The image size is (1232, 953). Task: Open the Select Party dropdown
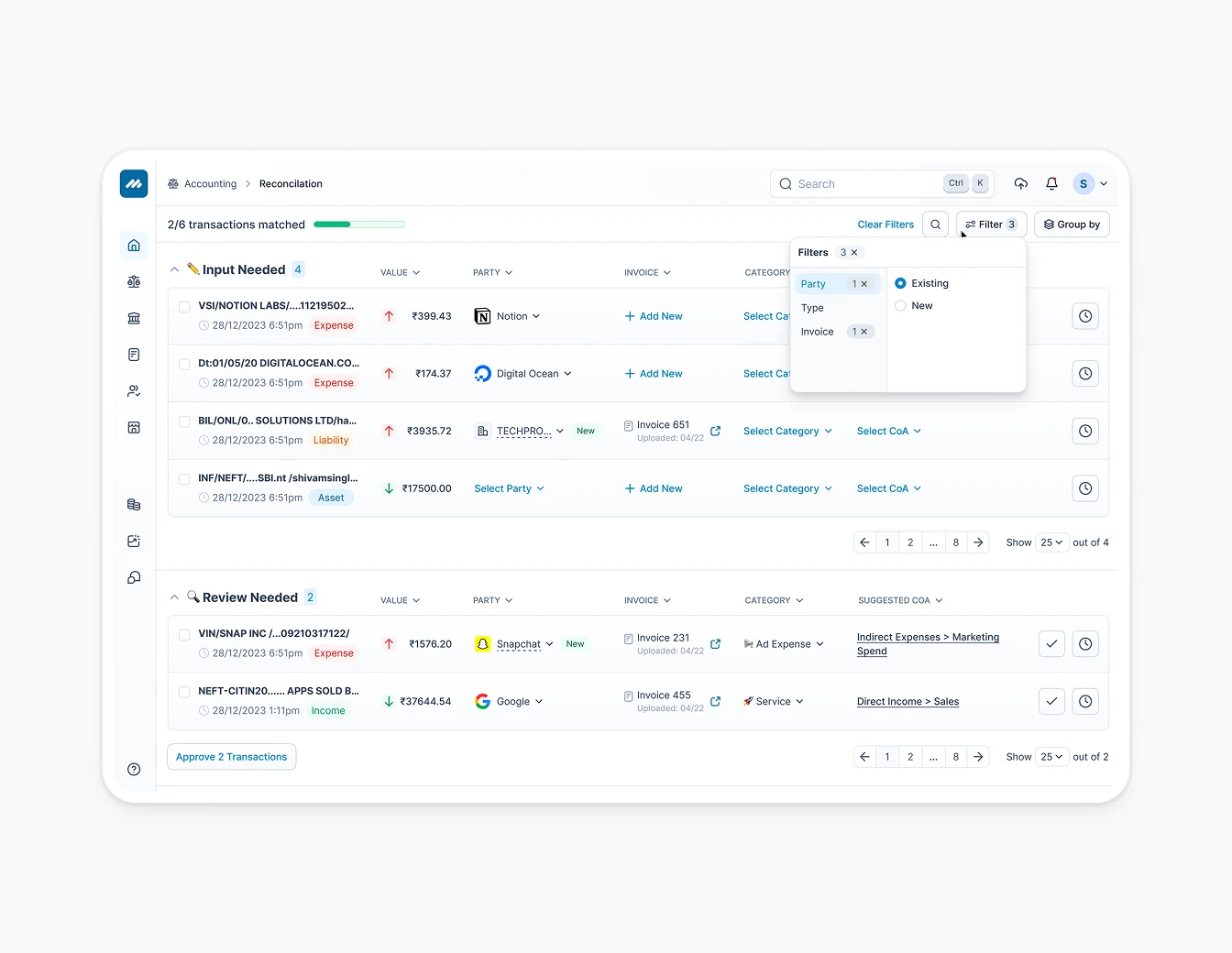[x=509, y=488]
